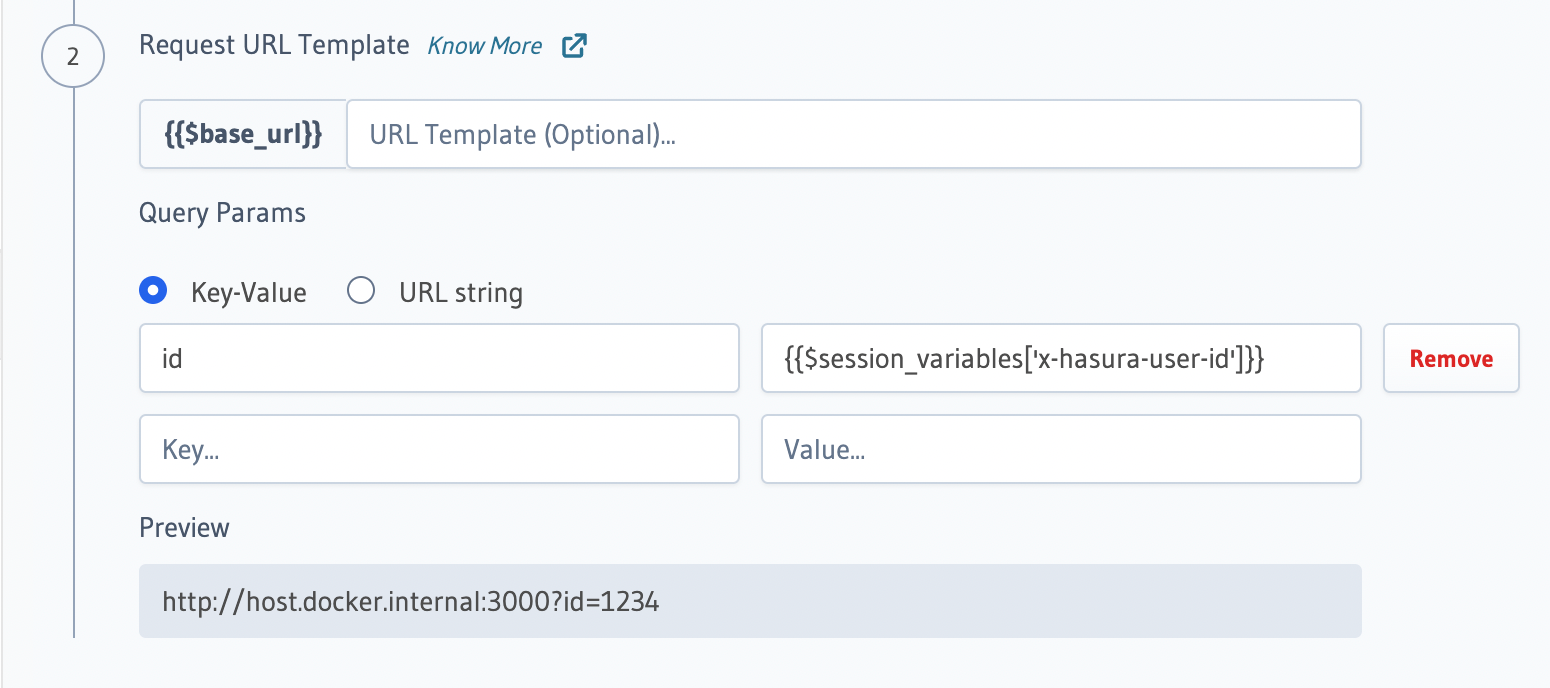1550x688 pixels.
Task: Select the preview URL text
Action: click(411, 601)
